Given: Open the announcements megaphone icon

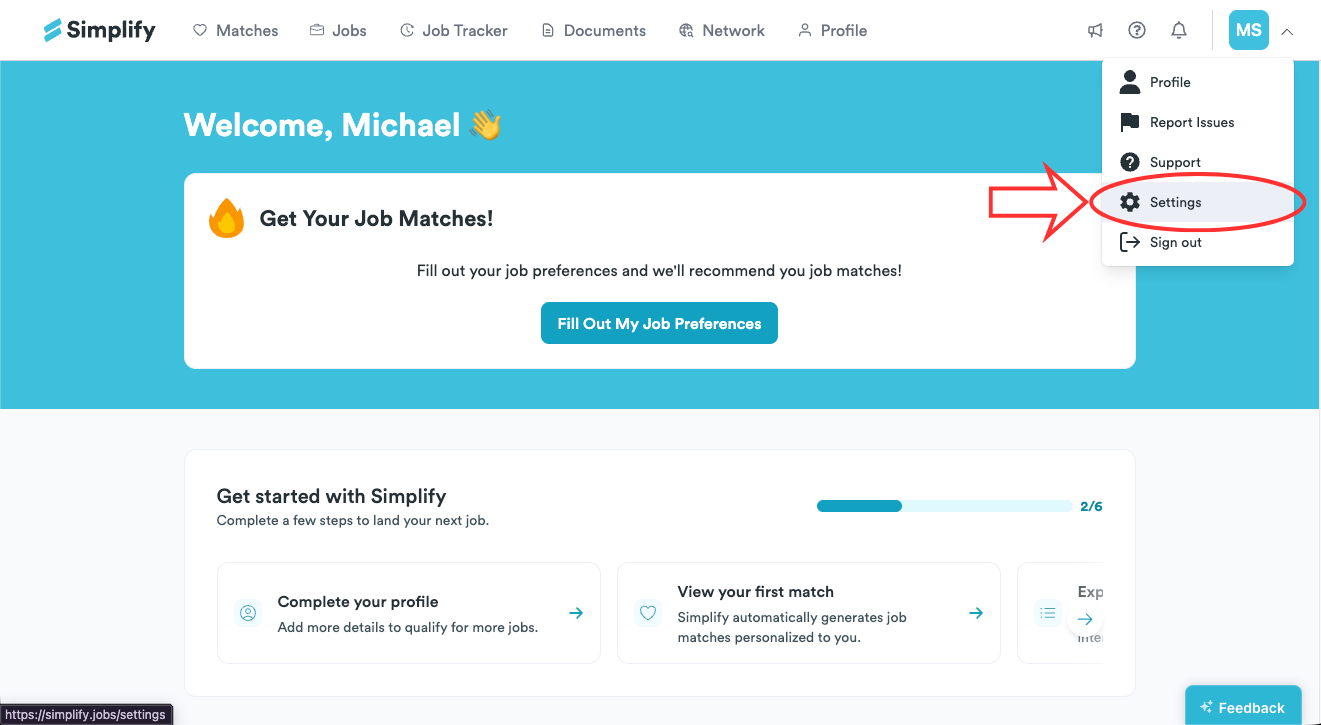Looking at the screenshot, I should tap(1095, 30).
